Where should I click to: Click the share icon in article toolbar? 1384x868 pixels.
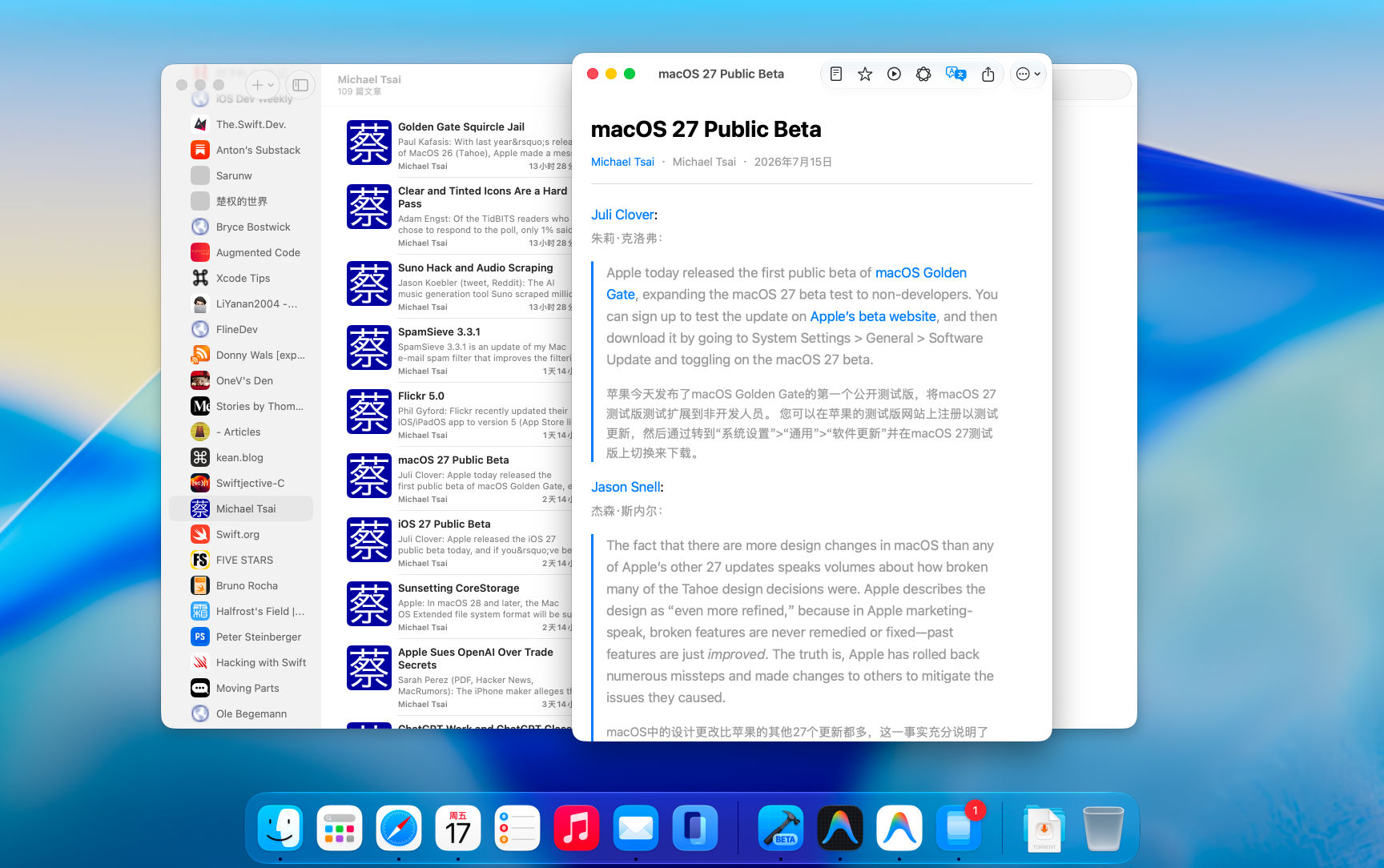click(x=988, y=74)
